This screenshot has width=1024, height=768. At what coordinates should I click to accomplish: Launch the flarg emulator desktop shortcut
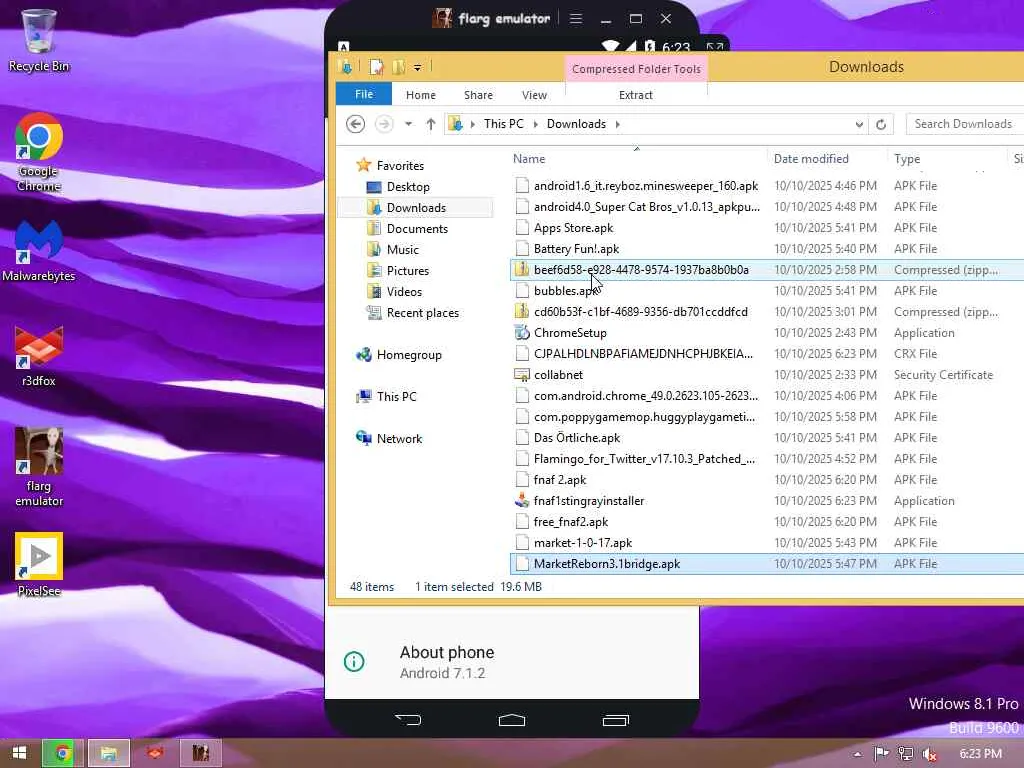tap(39, 467)
